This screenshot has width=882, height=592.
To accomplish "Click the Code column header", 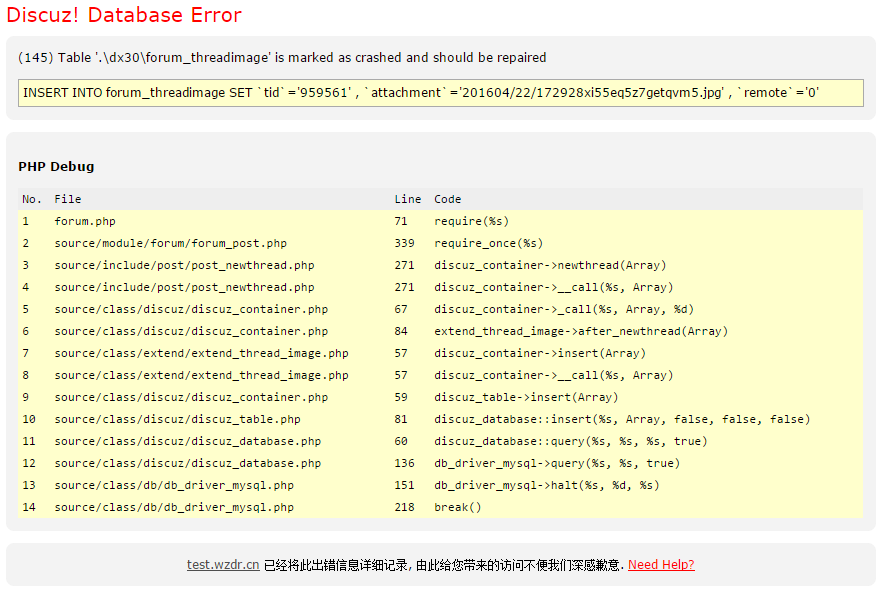I will point(447,199).
